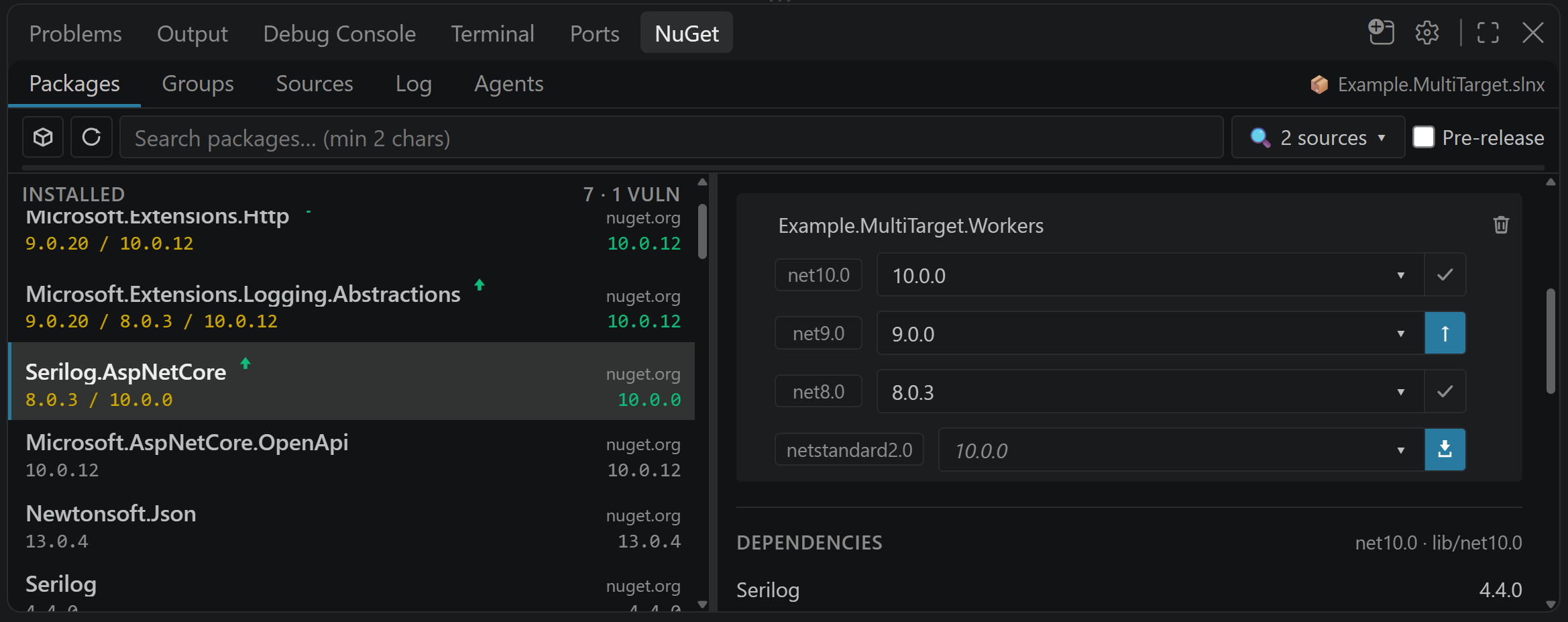
Task: Remove package from Example.MultiTarget.Workers via trash icon
Action: (1501, 225)
